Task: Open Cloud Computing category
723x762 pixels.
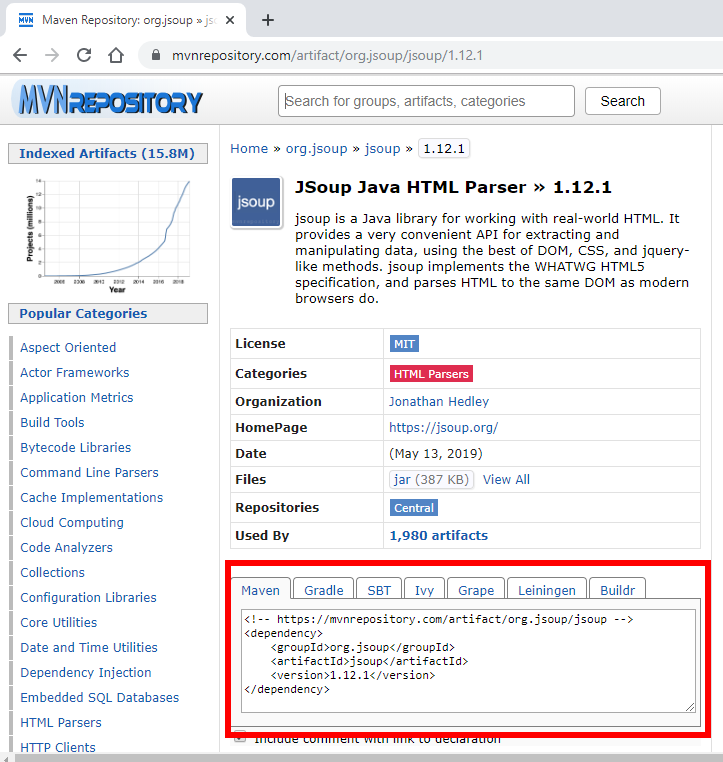Action: (x=72, y=522)
